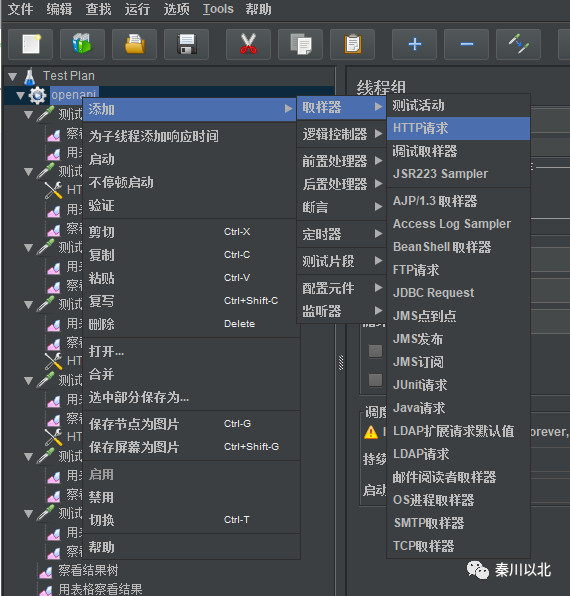
Task: Open the 前置处理器 submenu
Action: coord(341,161)
